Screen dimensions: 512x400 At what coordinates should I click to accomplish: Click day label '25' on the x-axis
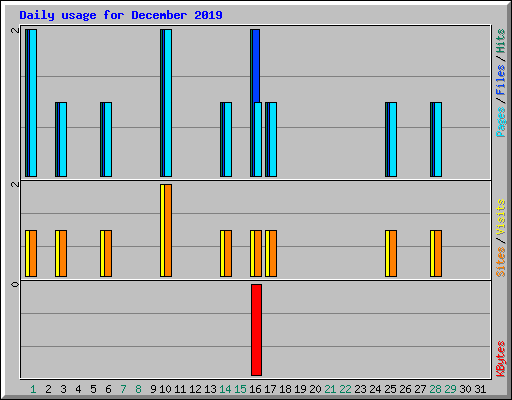[390, 389]
